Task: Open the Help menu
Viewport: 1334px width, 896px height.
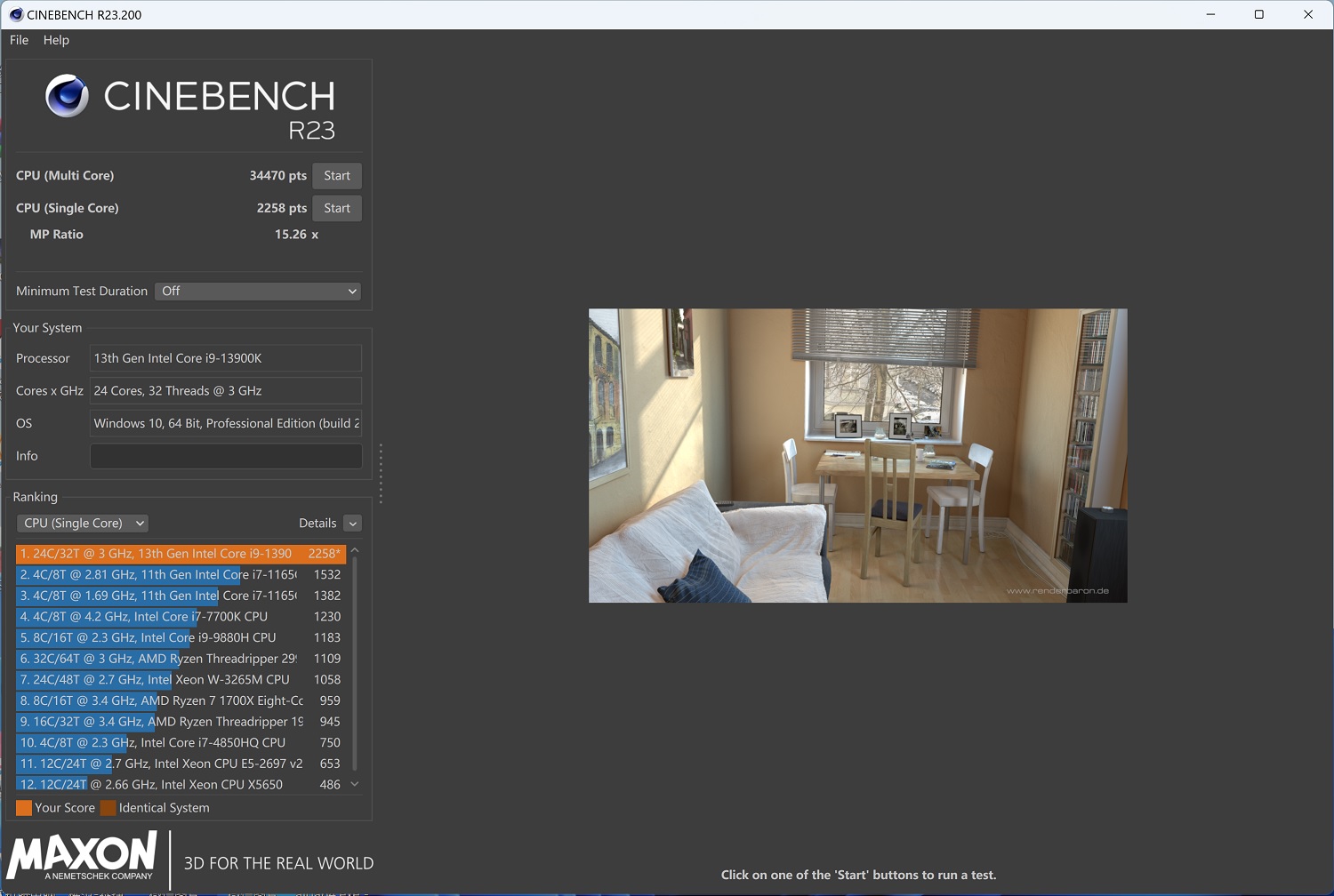Action: pos(56,40)
